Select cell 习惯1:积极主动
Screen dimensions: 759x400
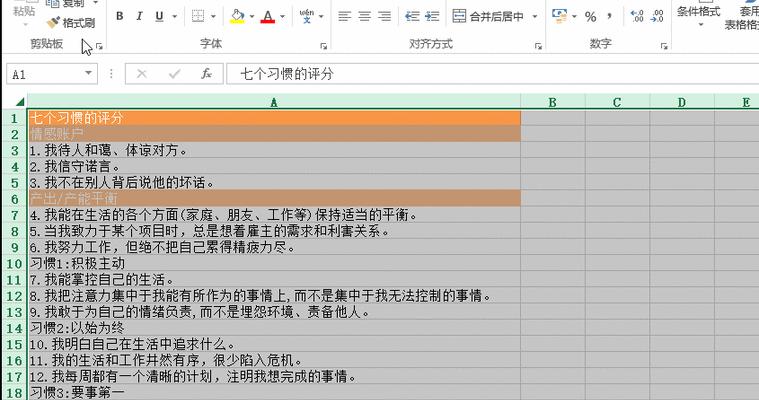(x=274, y=263)
